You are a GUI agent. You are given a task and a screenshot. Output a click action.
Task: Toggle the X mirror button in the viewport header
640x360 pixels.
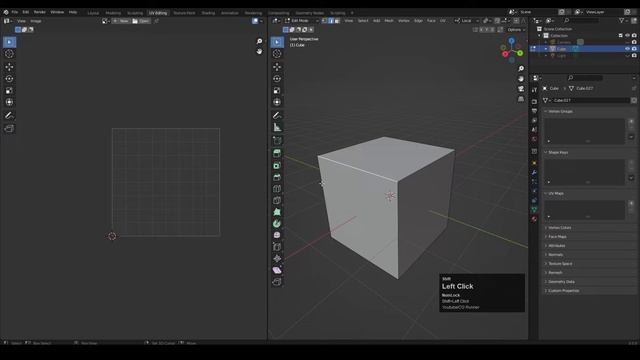click(481, 29)
